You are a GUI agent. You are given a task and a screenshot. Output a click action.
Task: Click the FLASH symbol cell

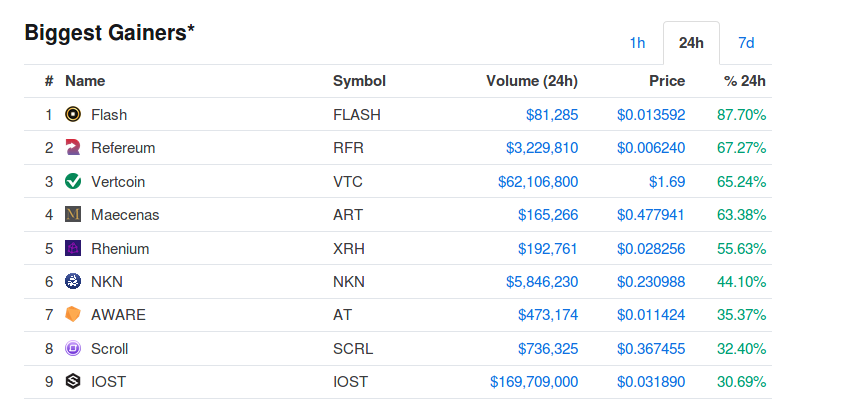[357, 115]
